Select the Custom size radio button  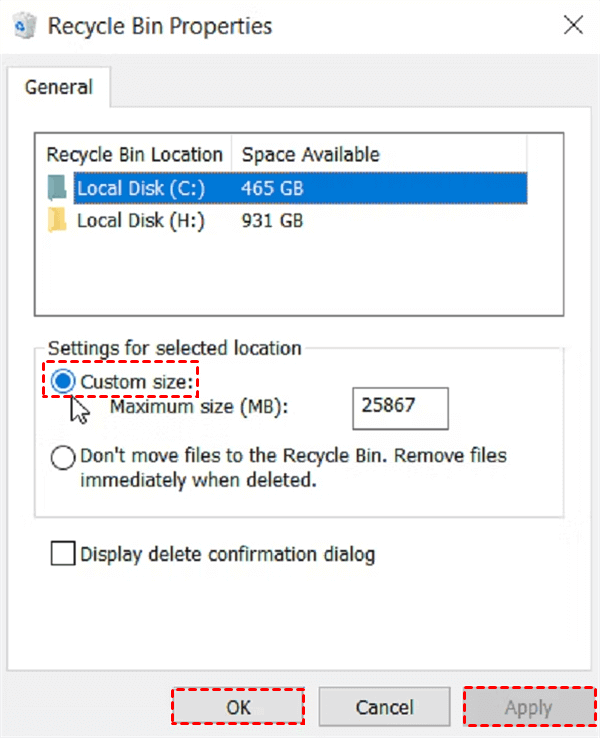tap(64, 381)
